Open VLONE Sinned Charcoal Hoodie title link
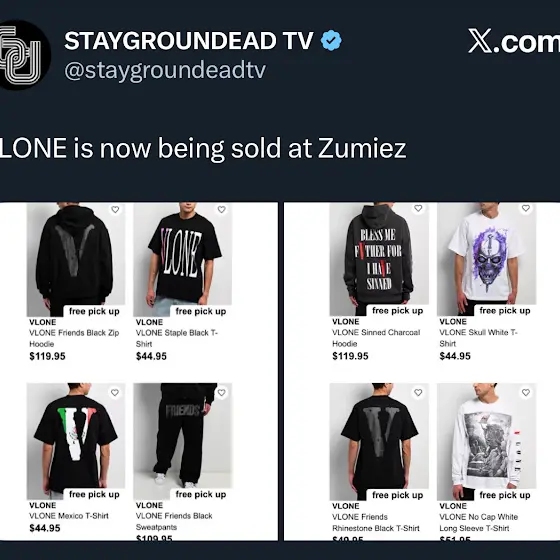Screen dimensions: 560x560 376,338
